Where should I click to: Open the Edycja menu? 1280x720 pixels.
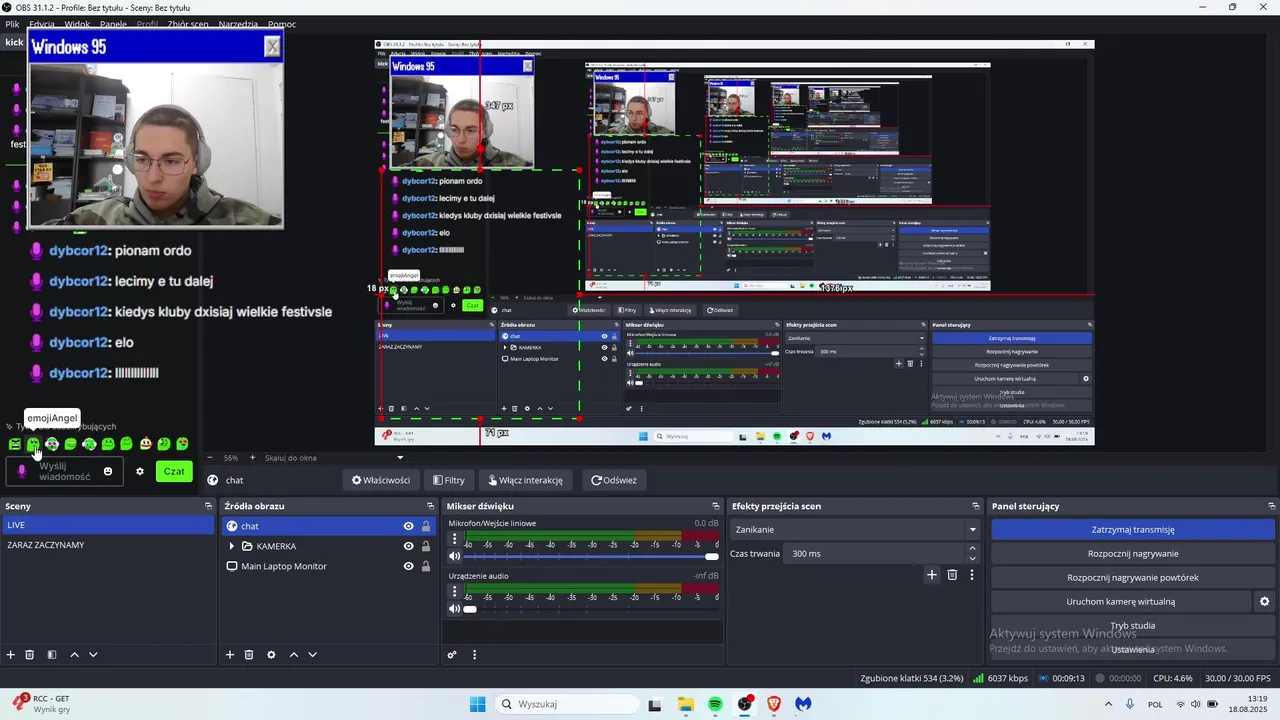[x=42, y=23]
